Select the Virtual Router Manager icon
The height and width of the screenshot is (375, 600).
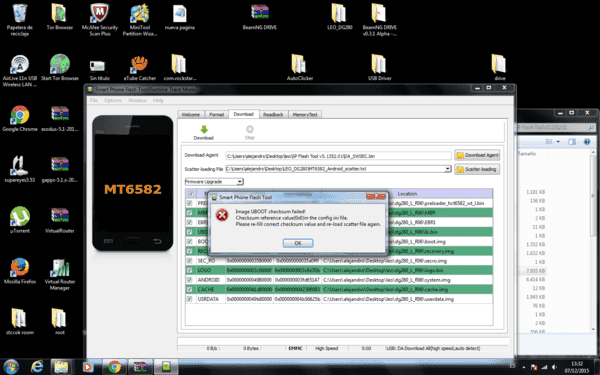pos(60,274)
